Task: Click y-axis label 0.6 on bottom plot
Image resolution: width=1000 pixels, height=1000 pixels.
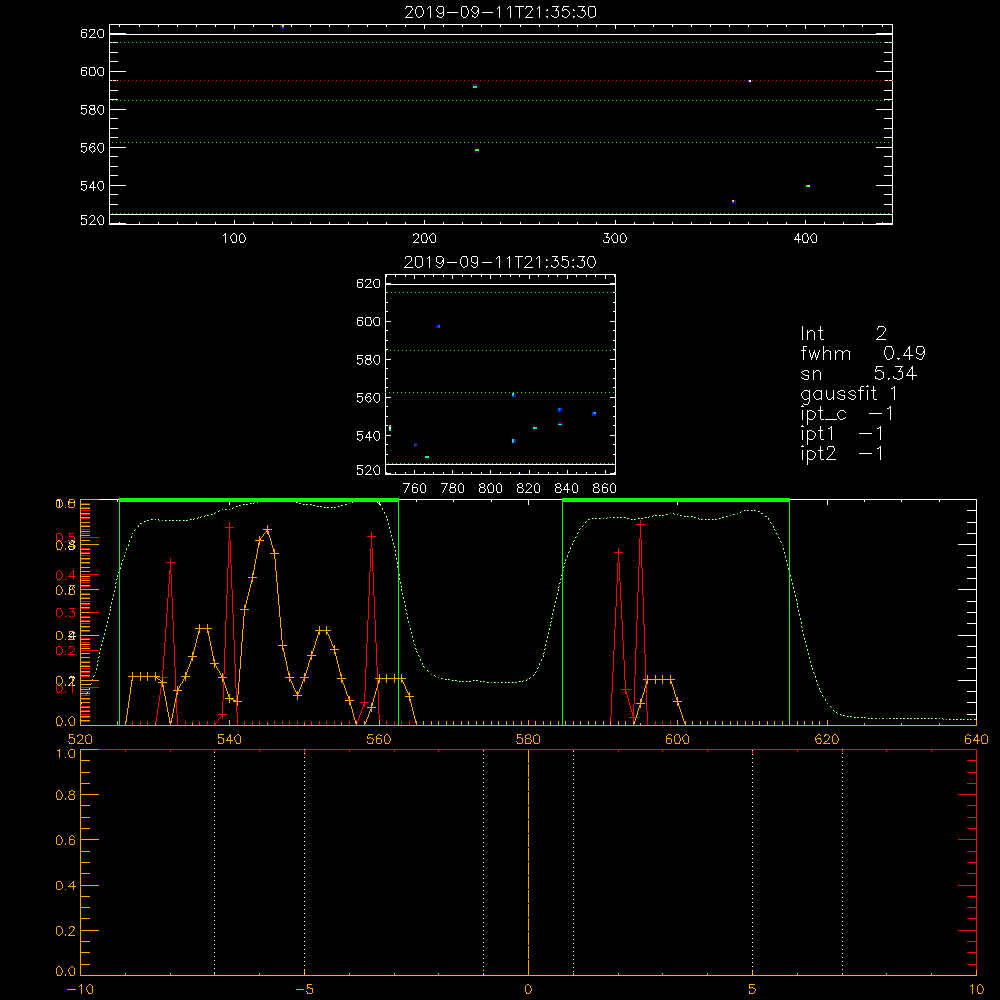Action: pos(65,840)
